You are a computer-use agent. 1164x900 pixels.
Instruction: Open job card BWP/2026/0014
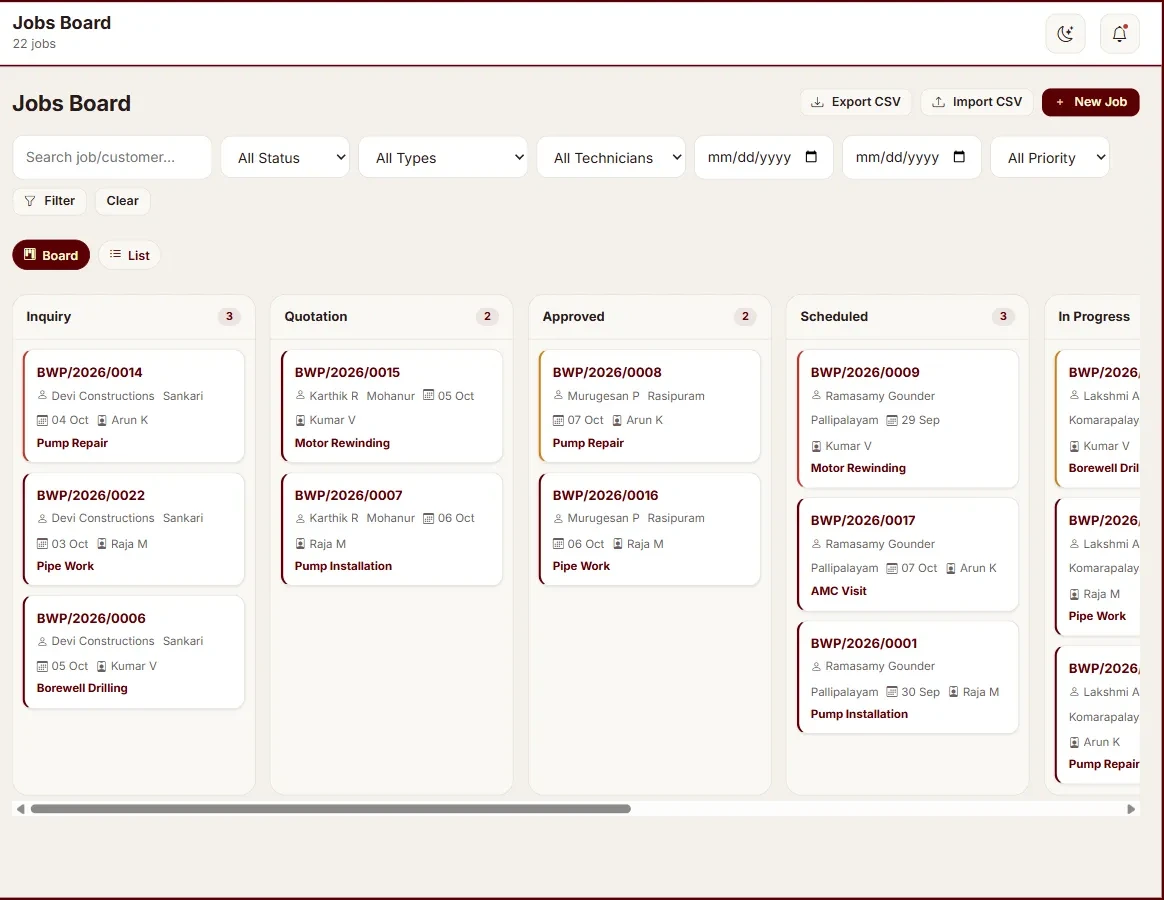tap(134, 406)
